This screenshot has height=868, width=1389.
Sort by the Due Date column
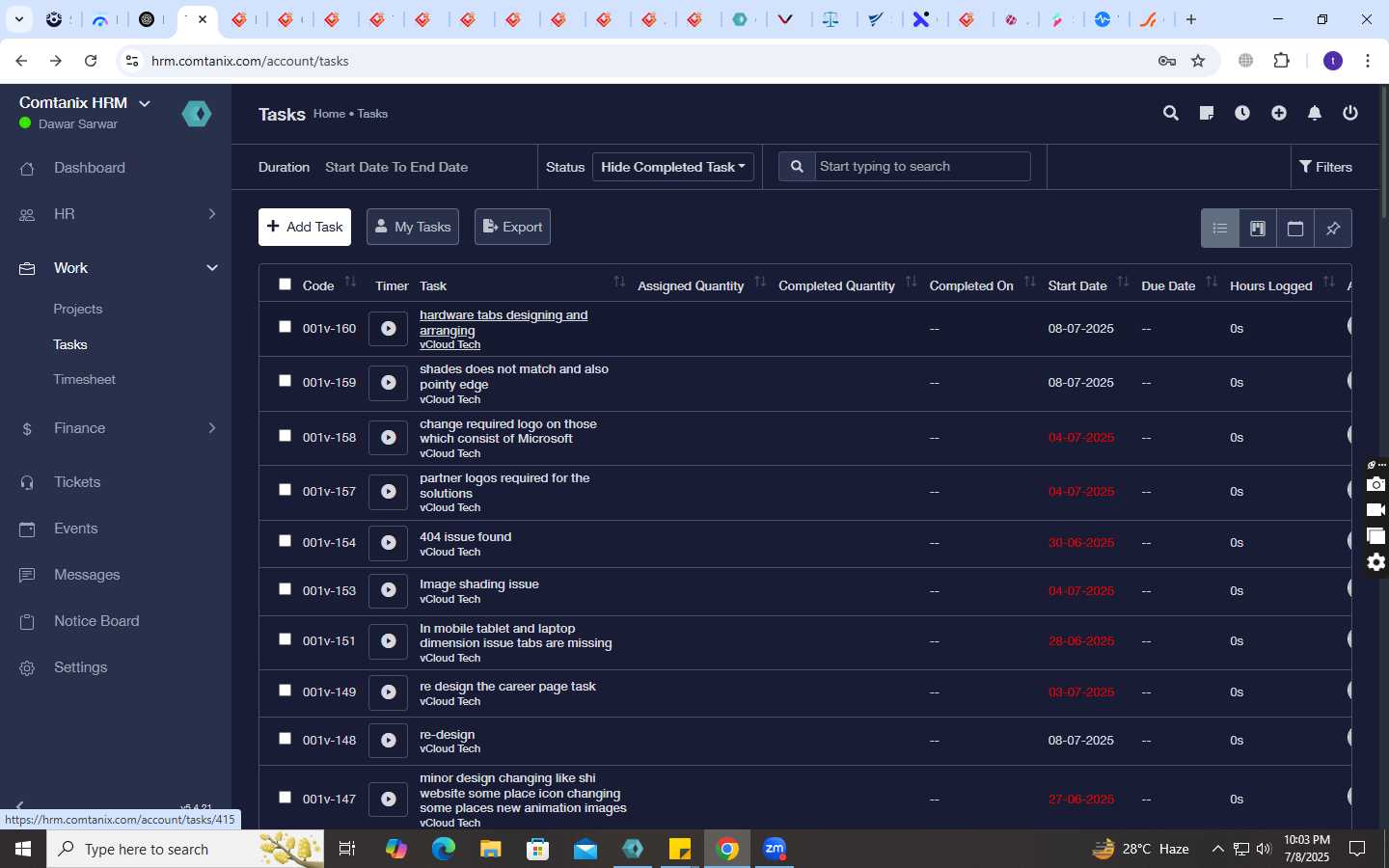1212,283
